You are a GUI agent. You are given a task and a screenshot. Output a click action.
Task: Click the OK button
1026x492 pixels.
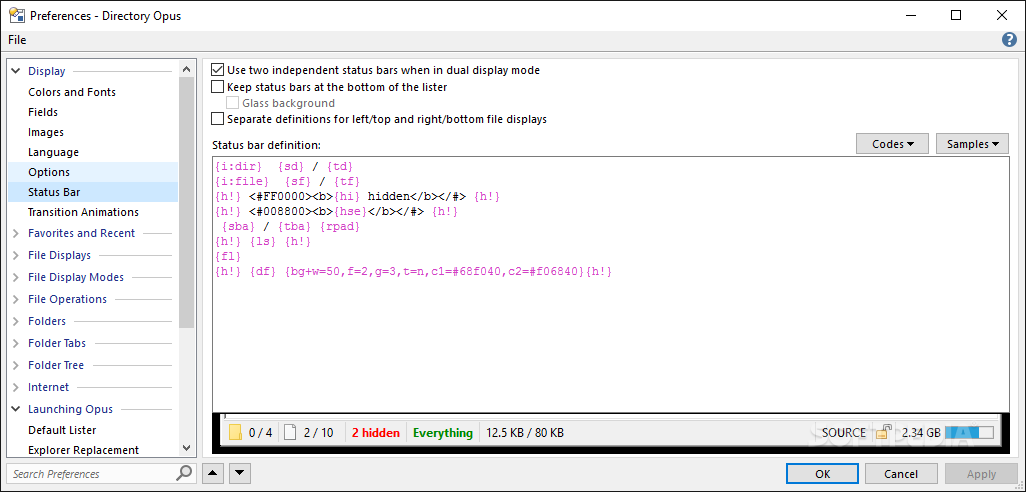(x=823, y=474)
